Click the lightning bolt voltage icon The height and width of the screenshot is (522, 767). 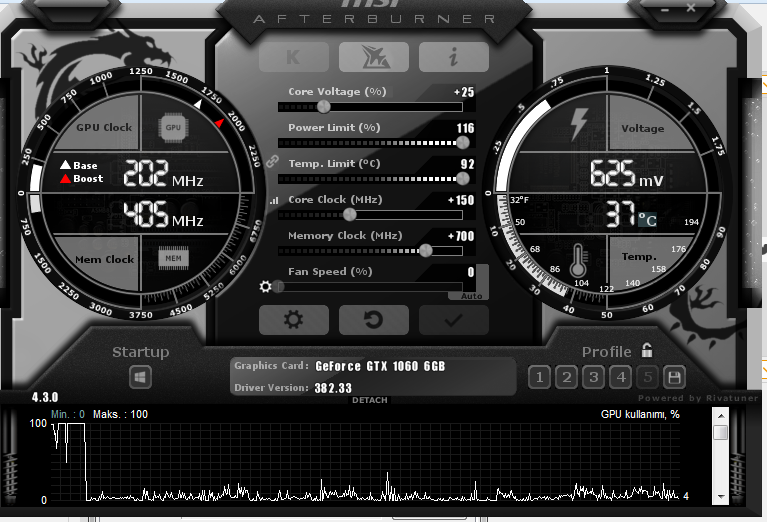[x=579, y=124]
